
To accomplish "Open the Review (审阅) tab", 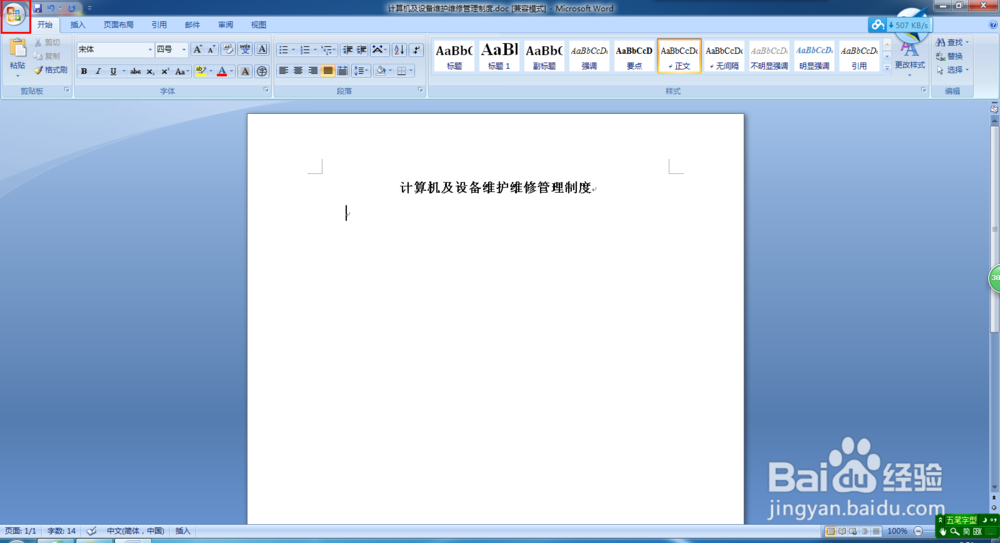I will (225, 25).
